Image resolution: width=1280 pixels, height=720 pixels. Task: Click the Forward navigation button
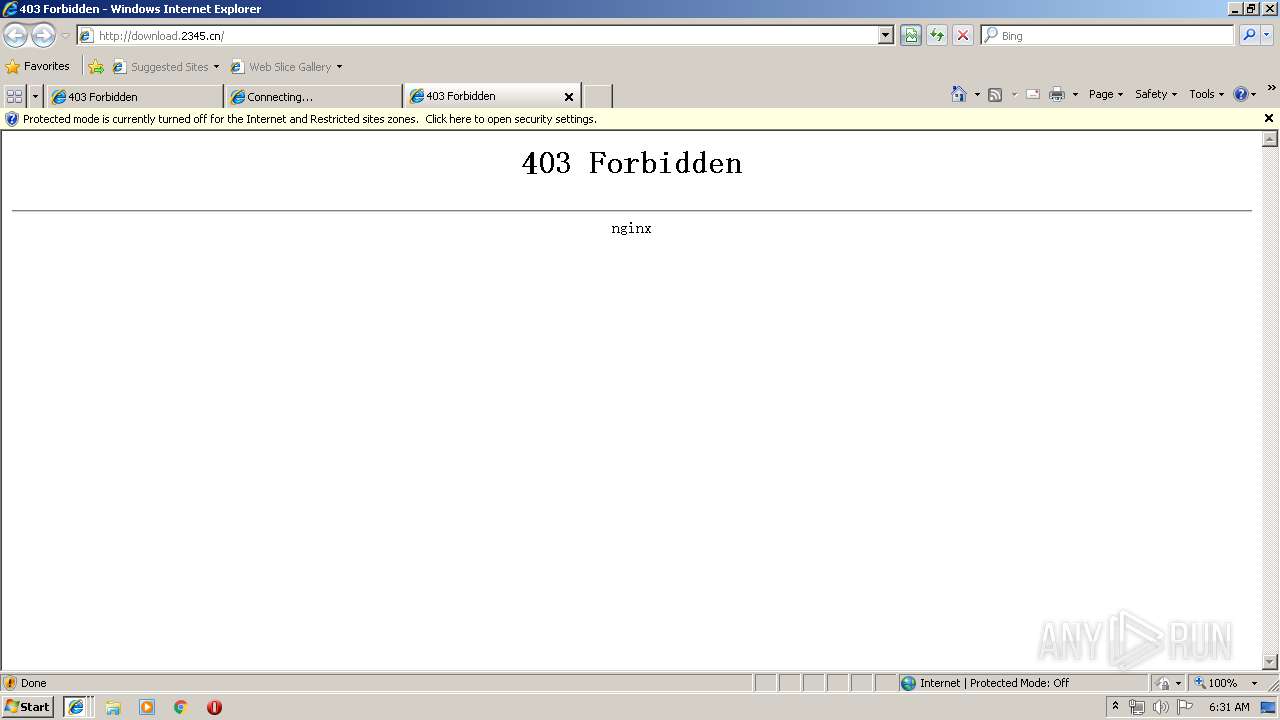[43, 36]
